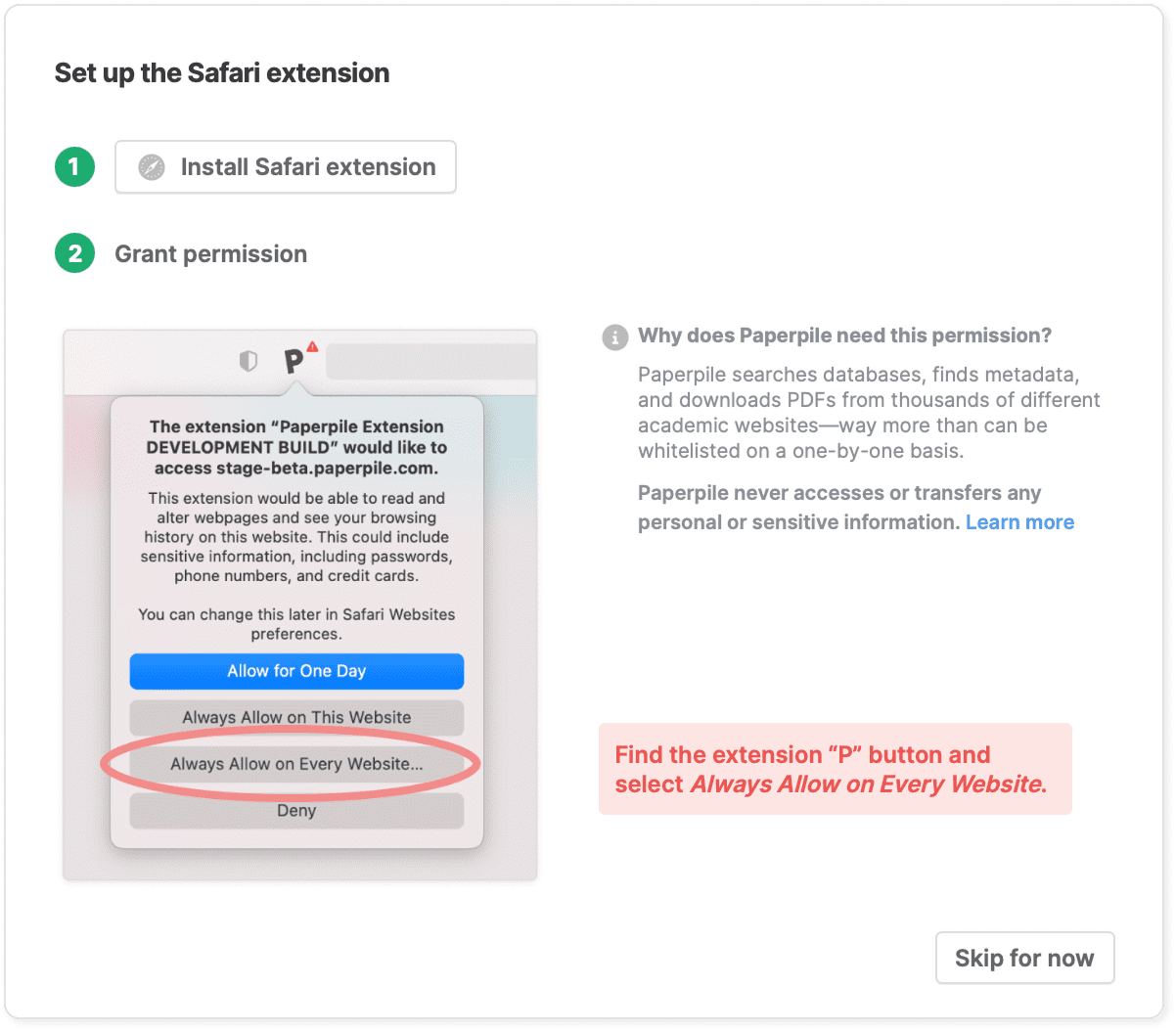The height and width of the screenshot is (1031, 1176).
Task: Select Always Allow on This Website
Action: tap(296, 717)
